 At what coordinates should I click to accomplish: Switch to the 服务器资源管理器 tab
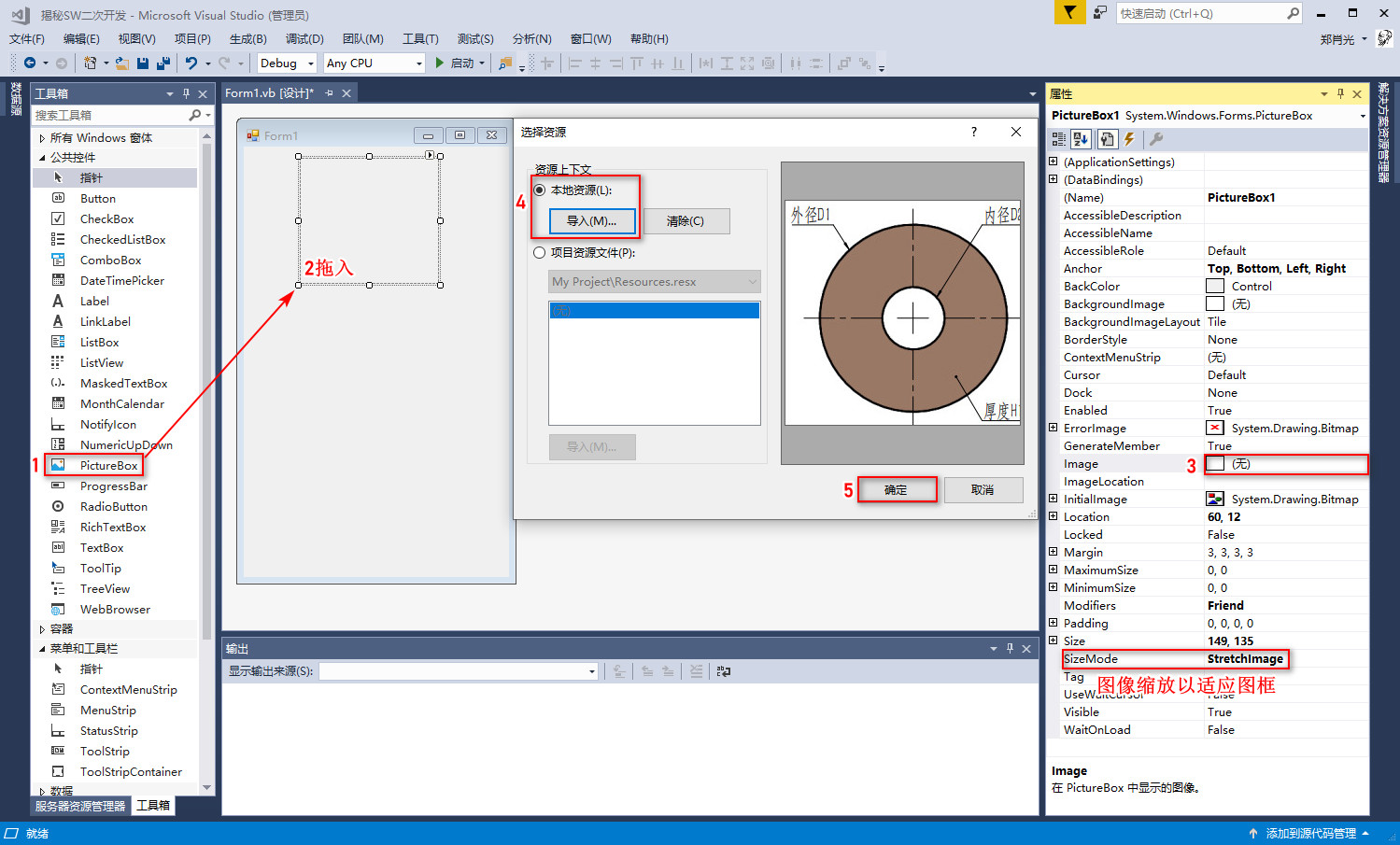78,805
